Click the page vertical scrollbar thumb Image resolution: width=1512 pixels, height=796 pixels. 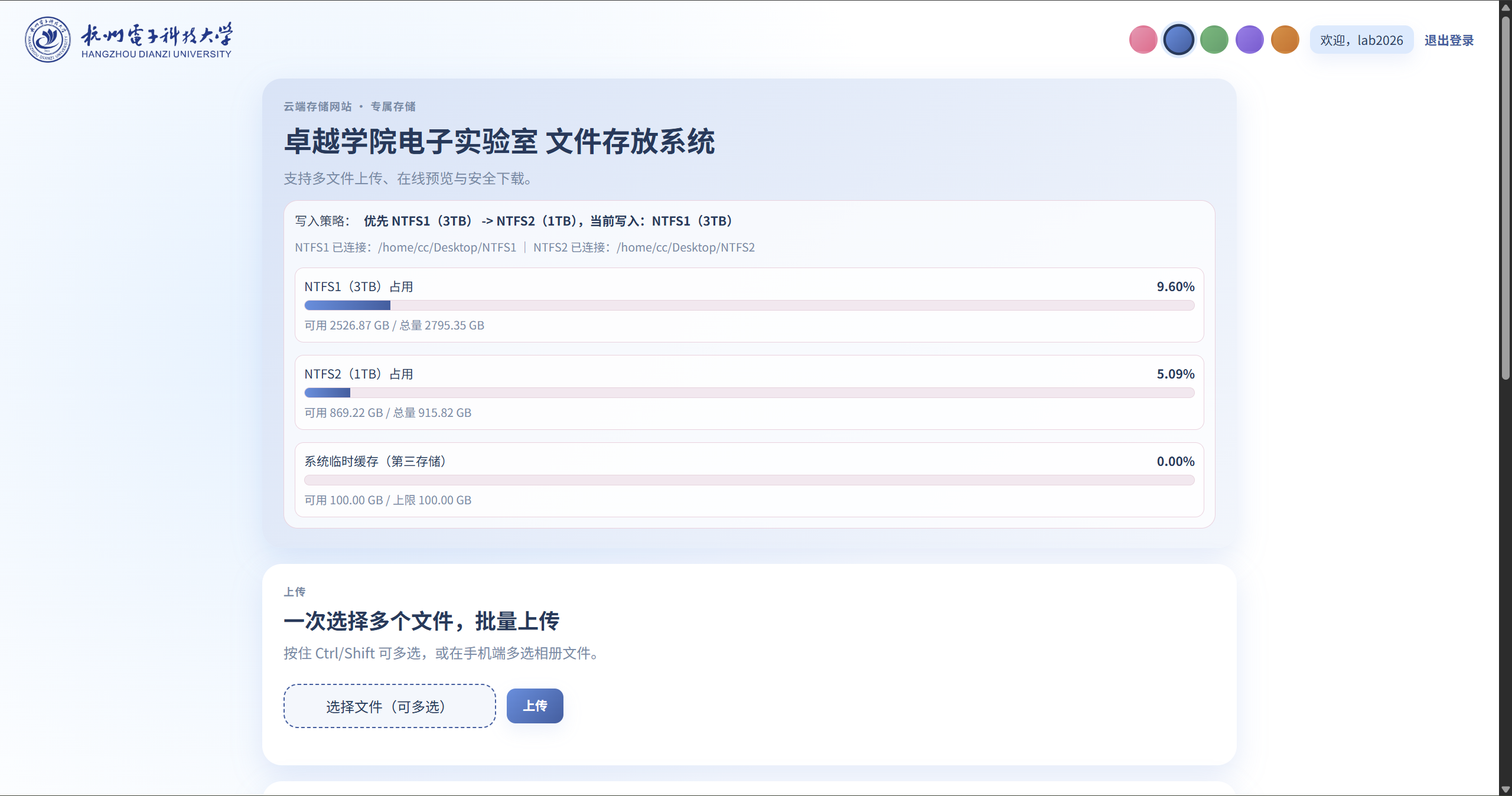tap(1506, 198)
